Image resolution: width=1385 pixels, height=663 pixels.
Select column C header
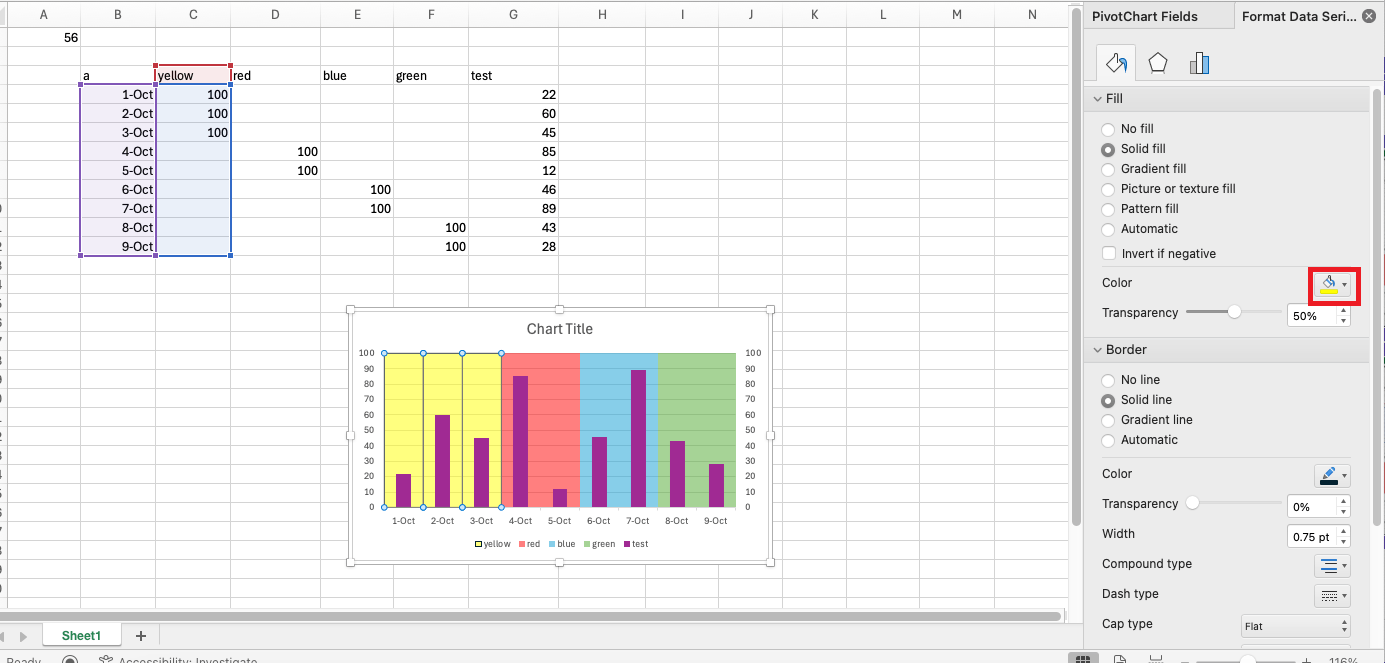pyautogui.click(x=193, y=14)
